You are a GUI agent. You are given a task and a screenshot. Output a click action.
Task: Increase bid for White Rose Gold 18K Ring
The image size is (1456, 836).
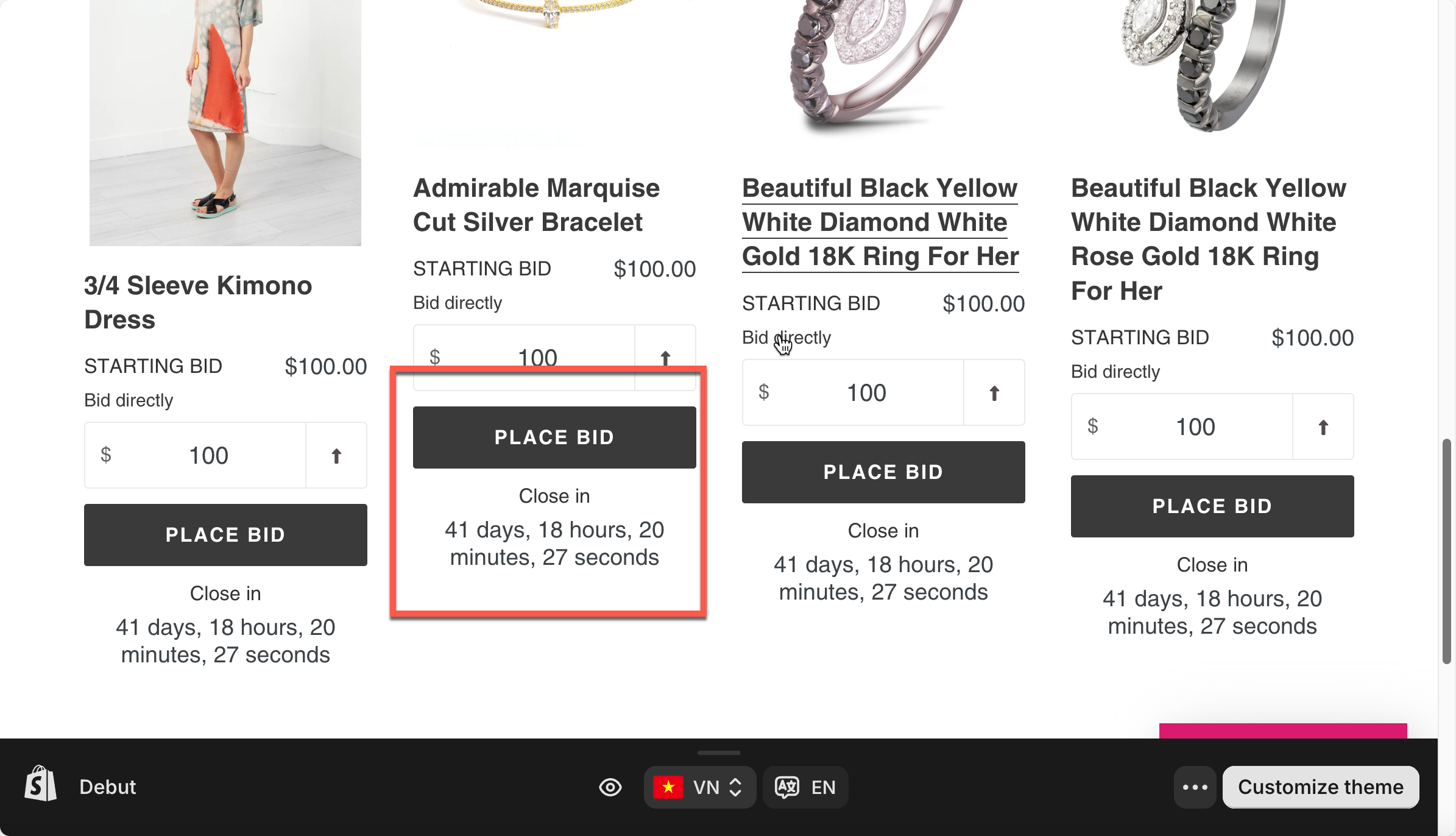click(x=1323, y=427)
